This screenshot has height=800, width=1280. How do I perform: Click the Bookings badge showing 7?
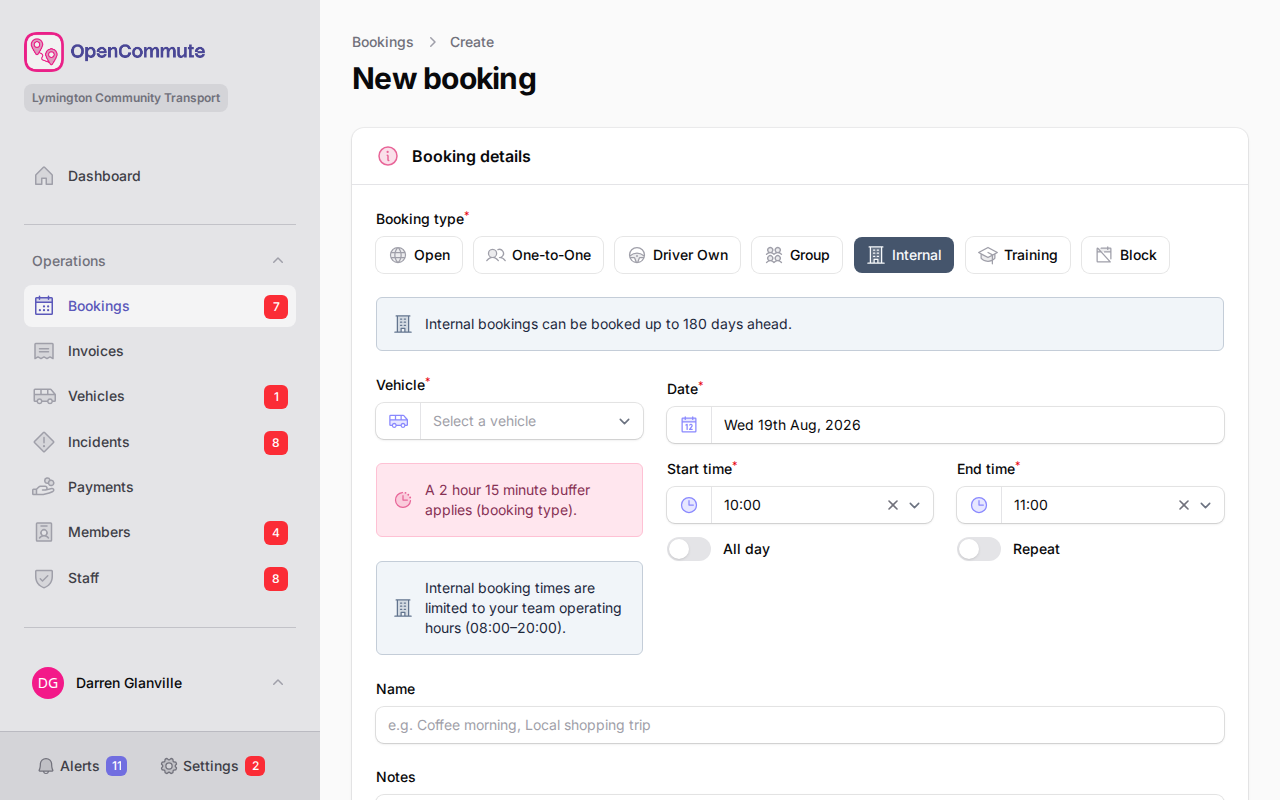click(276, 307)
